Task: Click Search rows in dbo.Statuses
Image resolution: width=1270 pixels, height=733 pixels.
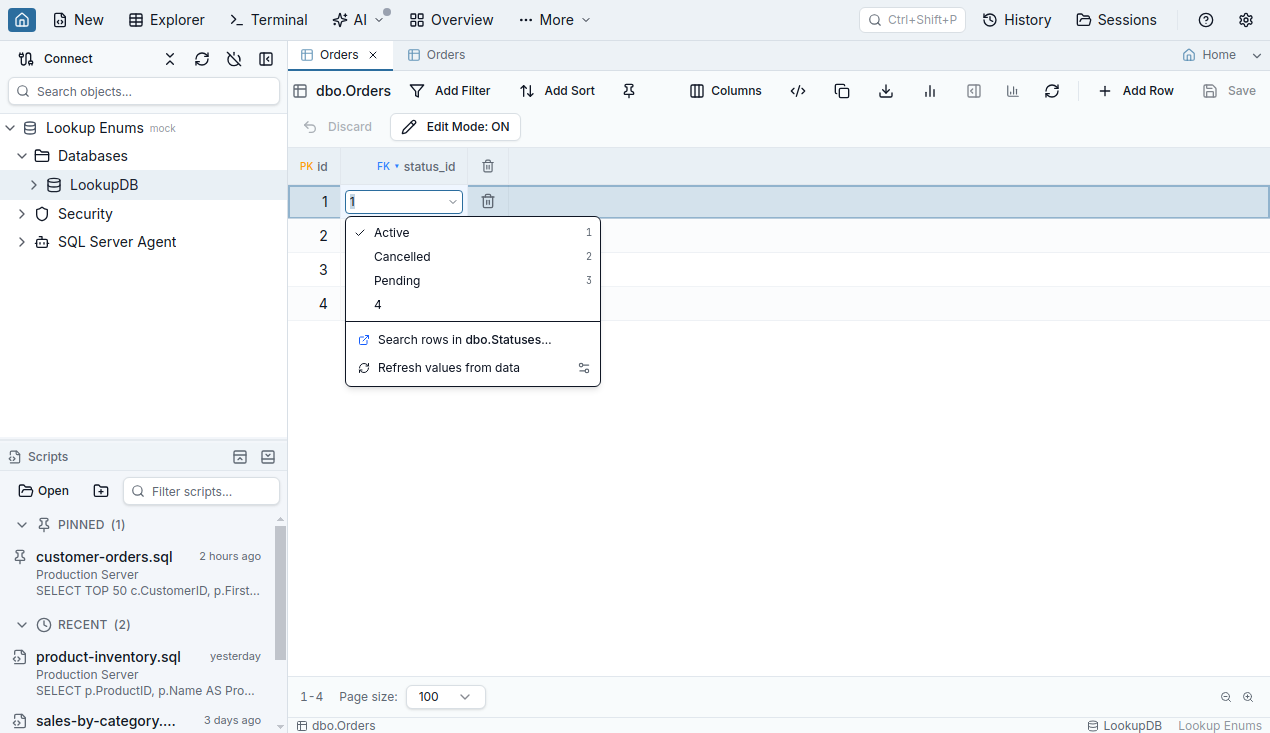Action: pyautogui.click(x=473, y=340)
